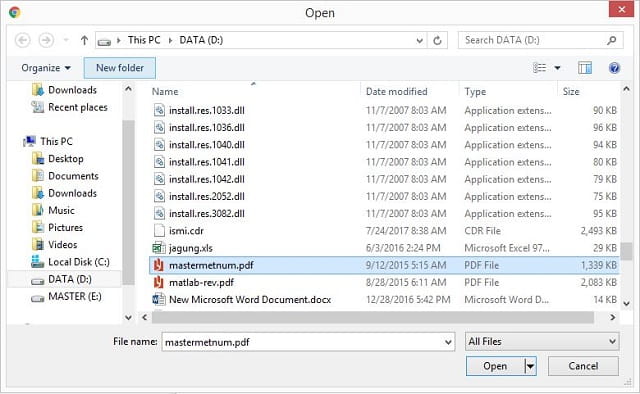The image size is (640, 394).
Task: Click horizontal scrollbar right arrow
Action: coord(613,317)
